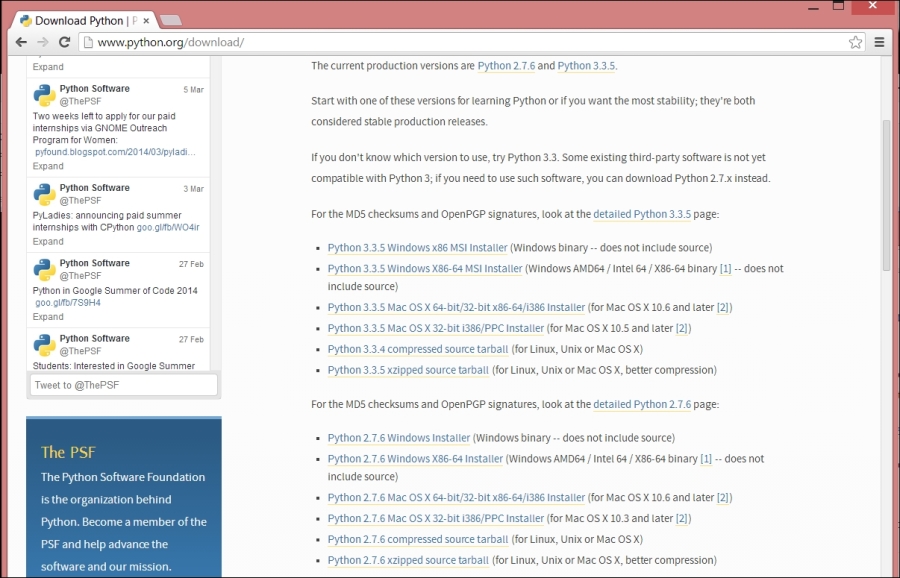The height and width of the screenshot is (578, 900).
Task: Download Python 2.7.6 xzipped source tarball
Action: tap(408, 560)
